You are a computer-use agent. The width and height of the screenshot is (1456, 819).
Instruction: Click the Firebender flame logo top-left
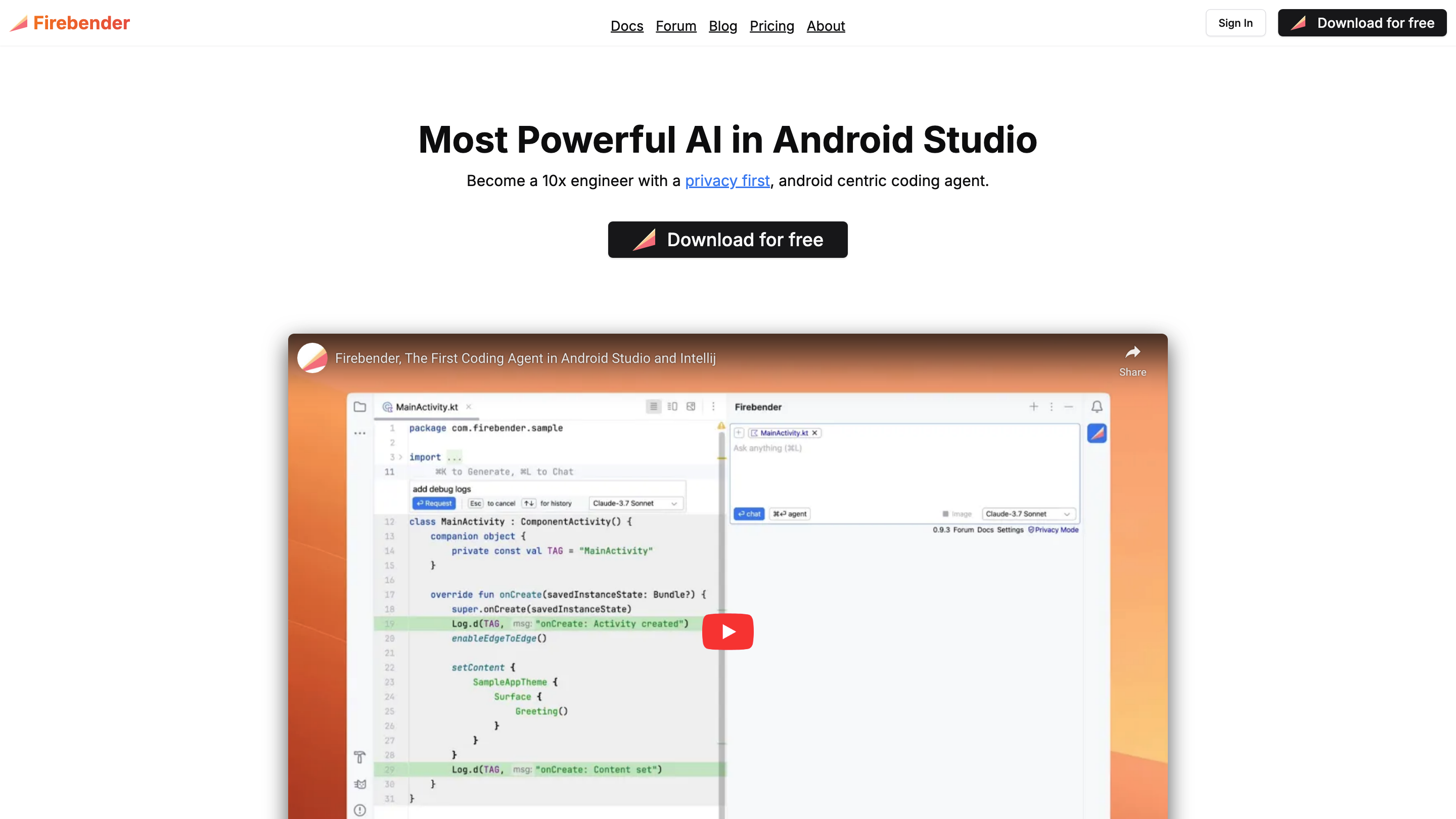(19, 23)
